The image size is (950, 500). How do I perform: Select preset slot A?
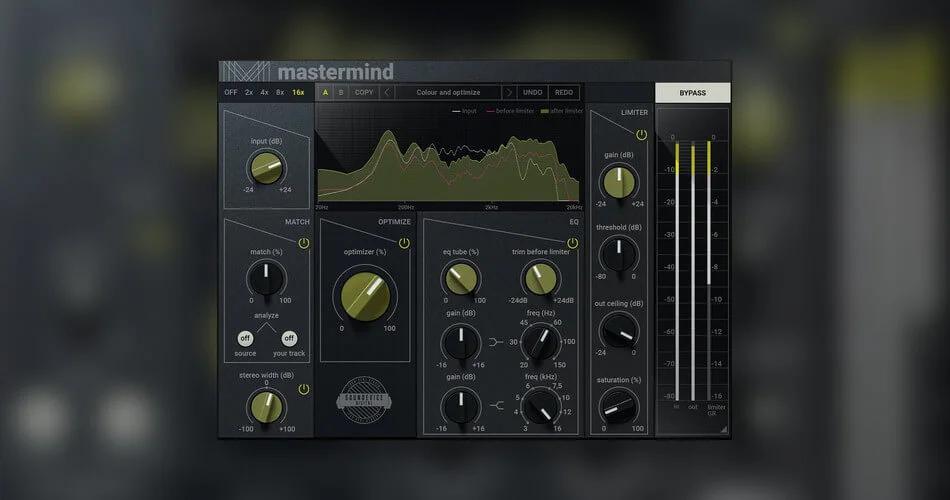[325, 92]
